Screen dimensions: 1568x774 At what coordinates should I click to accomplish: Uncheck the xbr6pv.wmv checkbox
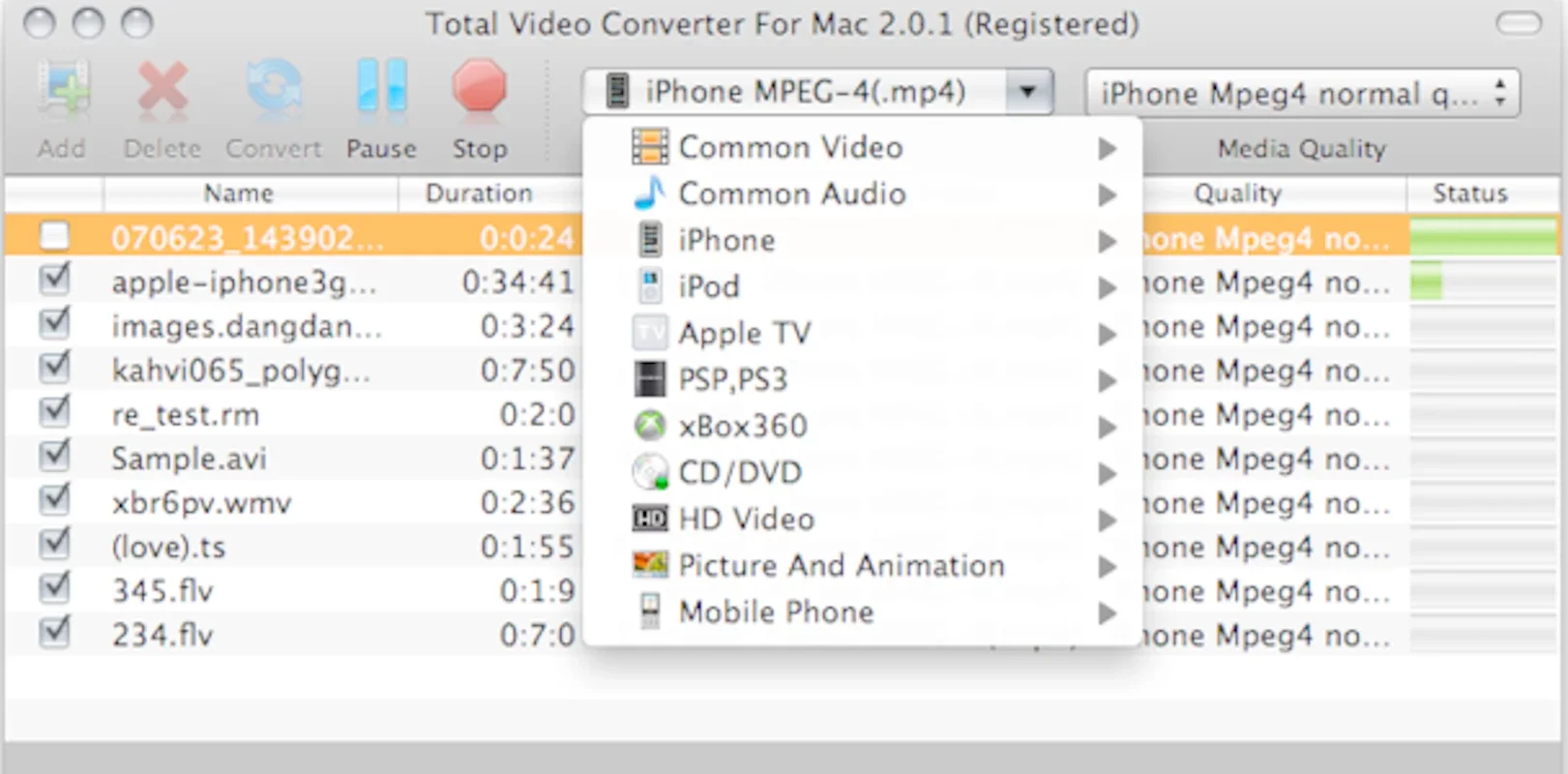point(55,500)
